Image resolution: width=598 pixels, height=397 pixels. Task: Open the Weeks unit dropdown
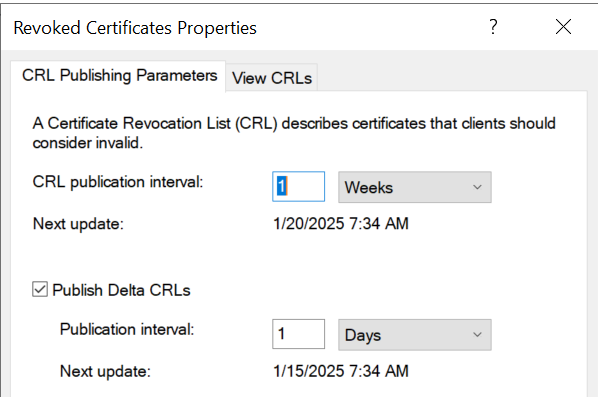point(415,187)
